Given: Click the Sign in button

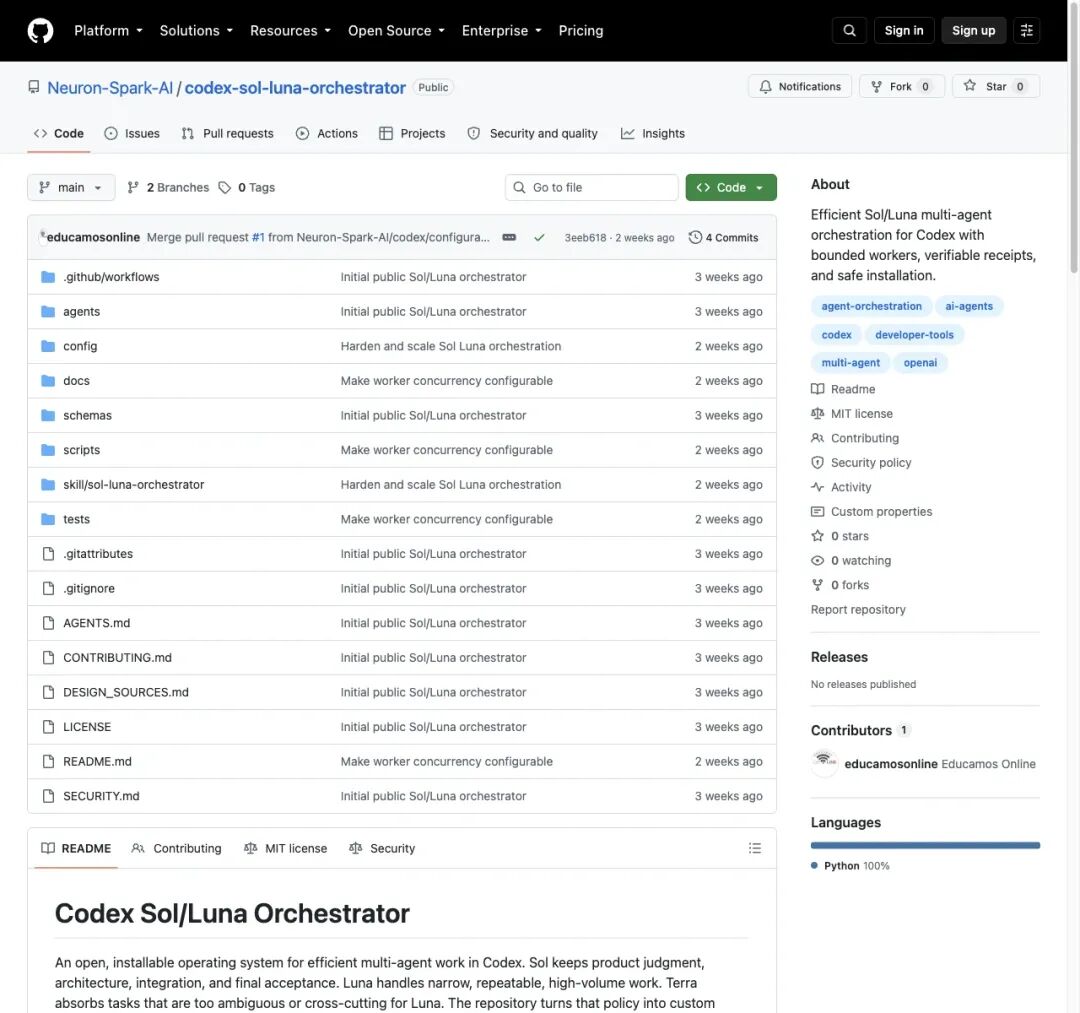Looking at the screenshot, I should tap(904, 30).
